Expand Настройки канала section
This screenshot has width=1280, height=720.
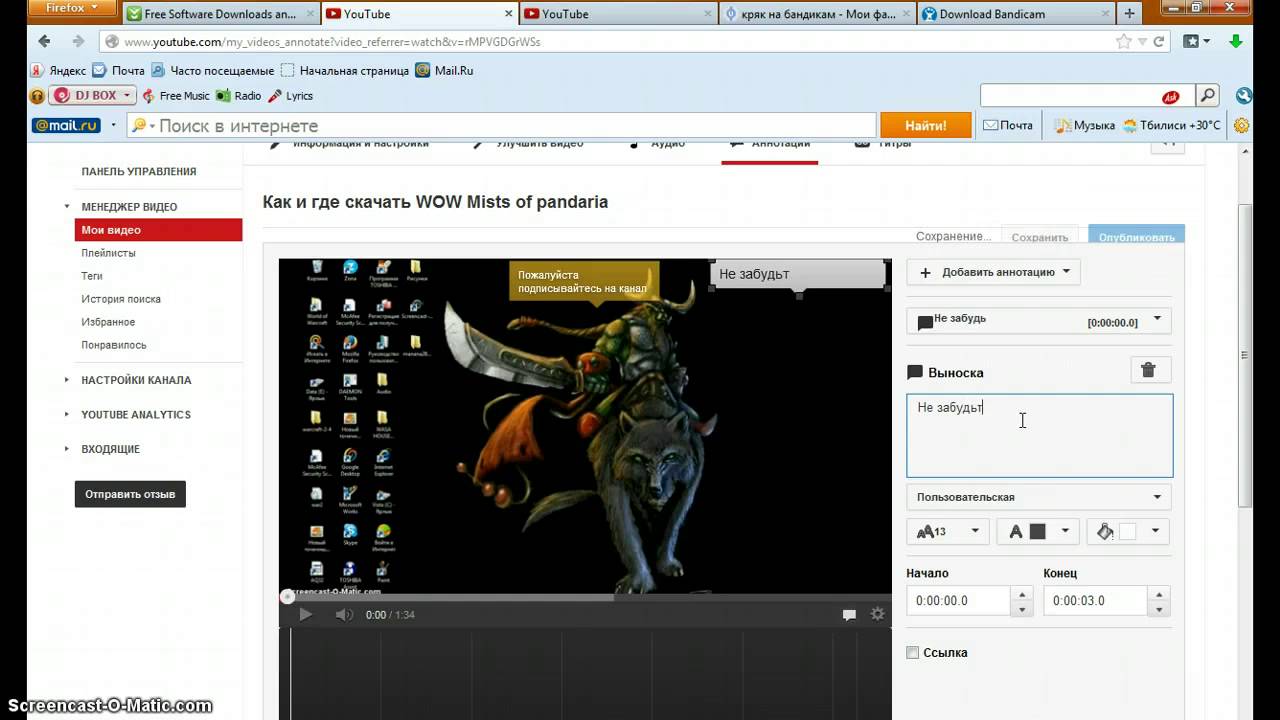point(136,380)
